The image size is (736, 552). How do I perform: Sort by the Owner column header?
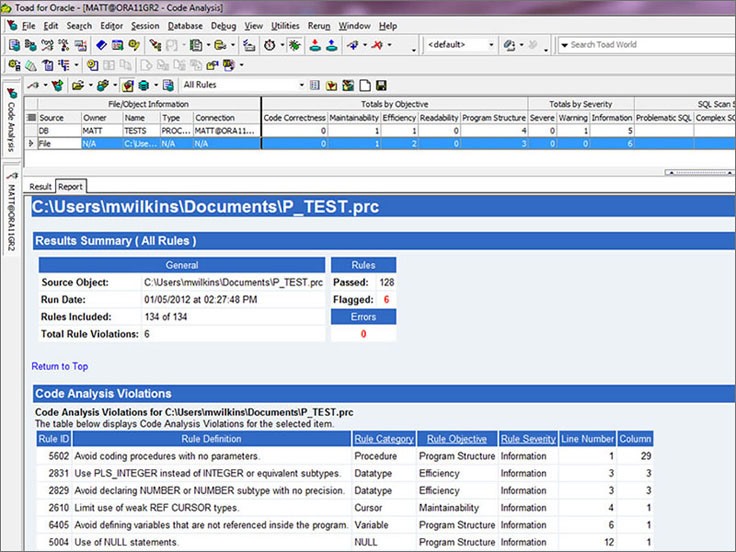[101, 118]
